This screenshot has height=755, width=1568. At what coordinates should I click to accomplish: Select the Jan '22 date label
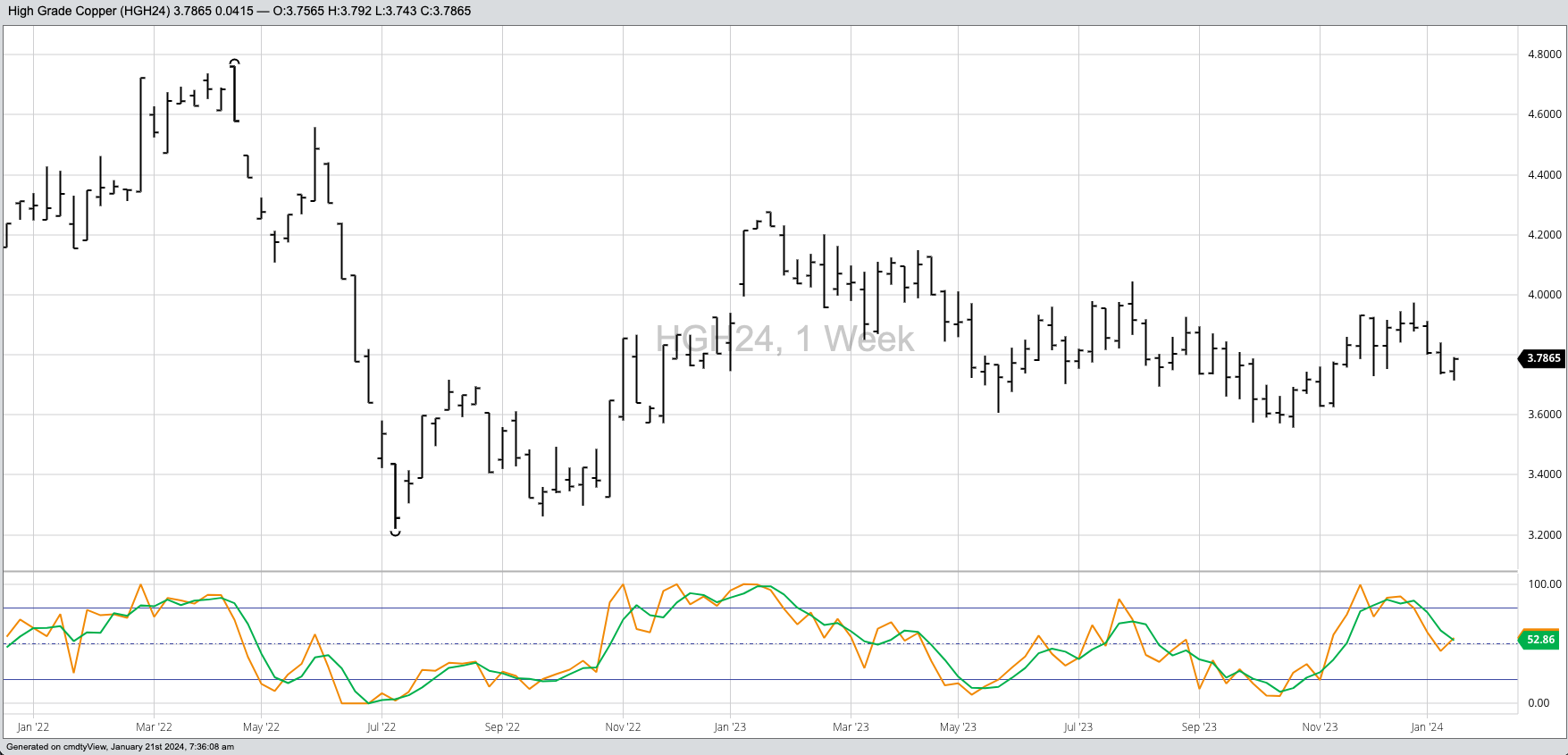[33, 727]
